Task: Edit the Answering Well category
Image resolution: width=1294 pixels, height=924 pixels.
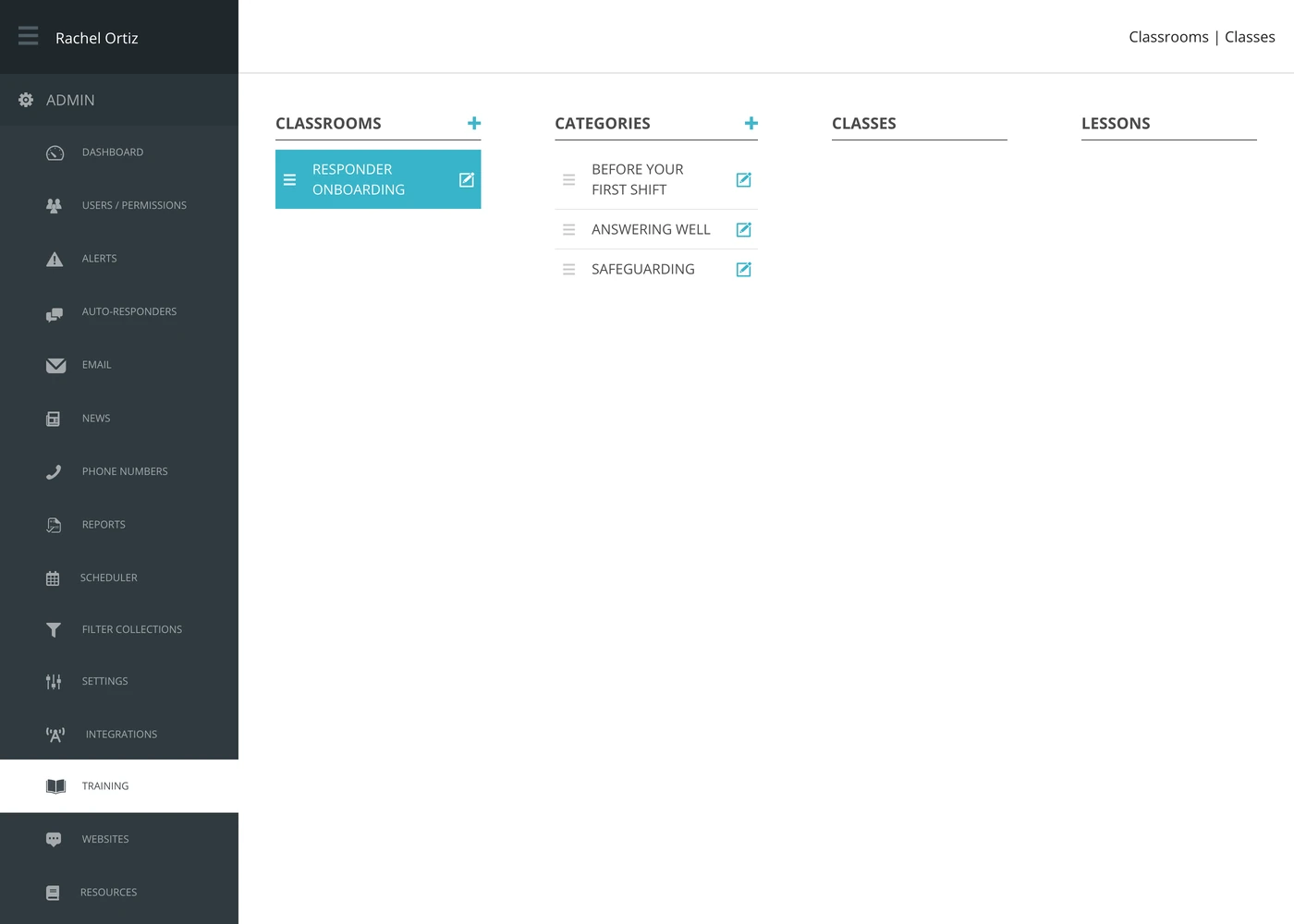Action: tap(743, 229)
